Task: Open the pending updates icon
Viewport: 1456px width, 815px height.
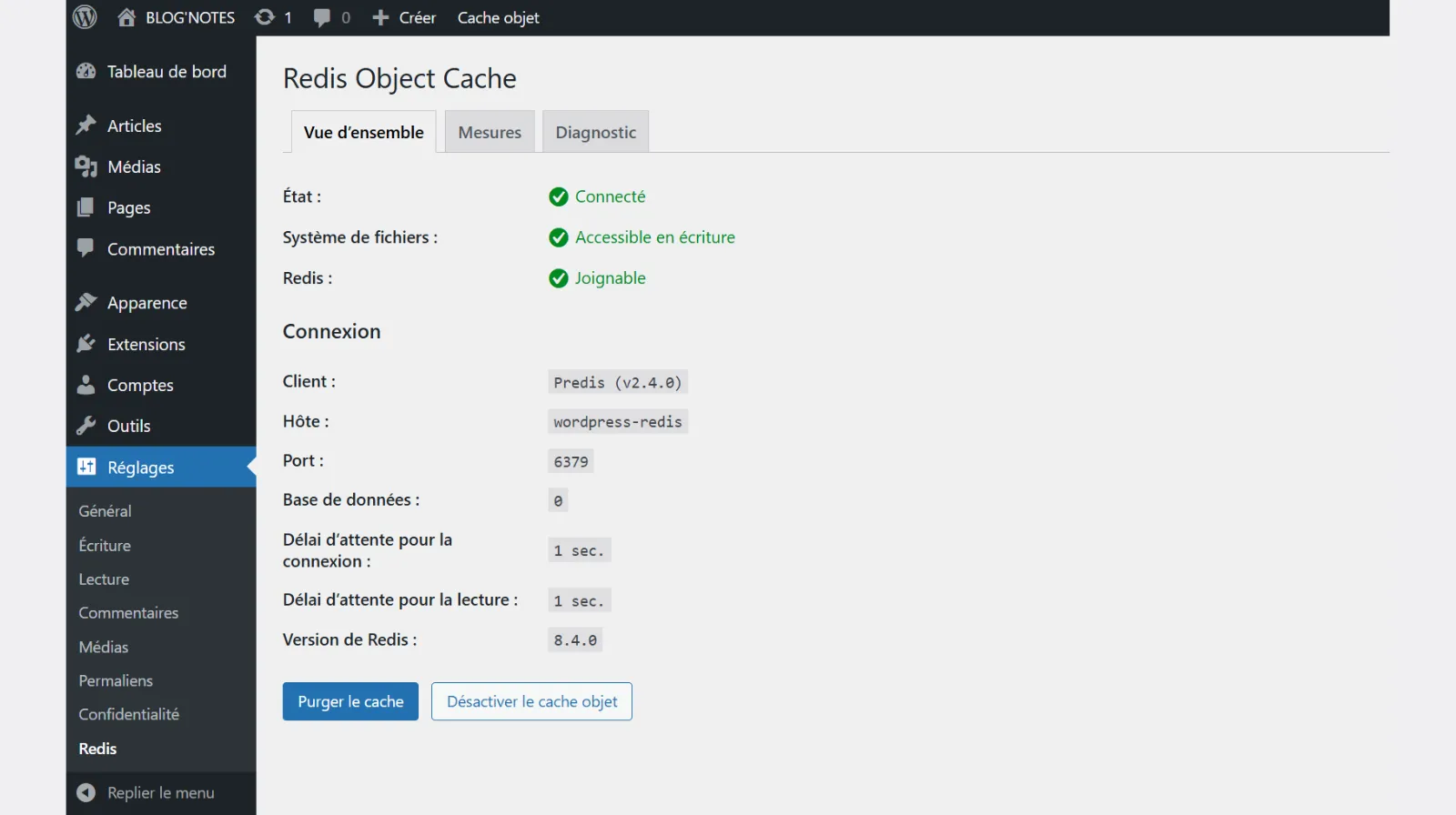Action: coord(265,17)
